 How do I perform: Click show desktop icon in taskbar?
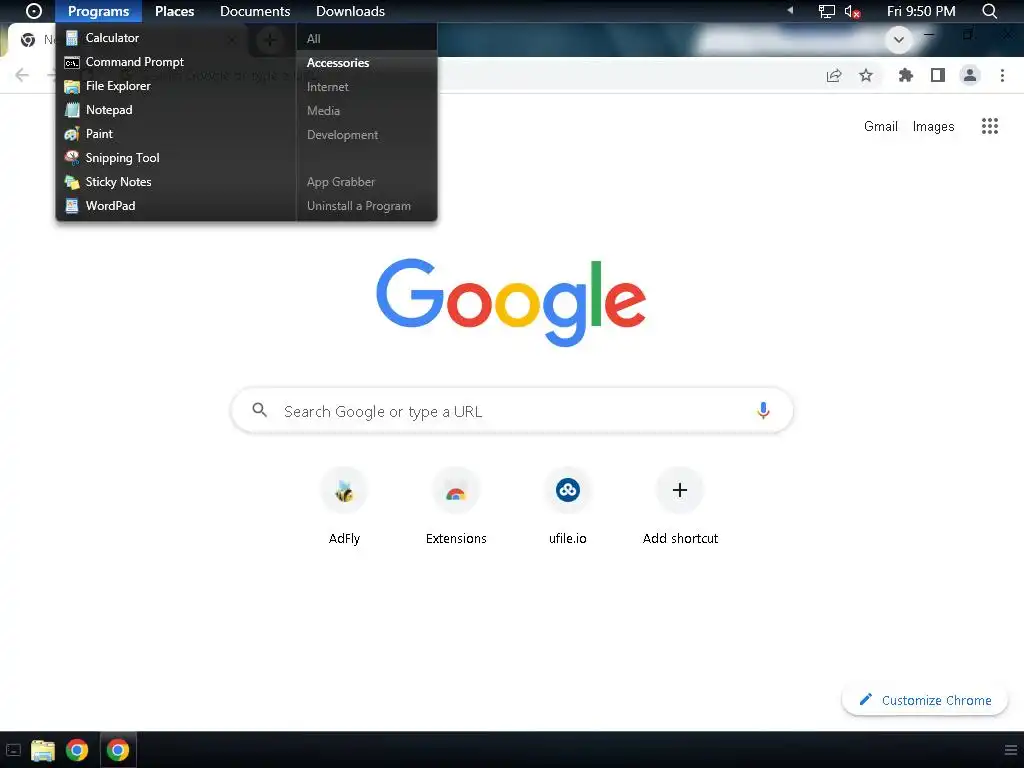coord(13,750)
